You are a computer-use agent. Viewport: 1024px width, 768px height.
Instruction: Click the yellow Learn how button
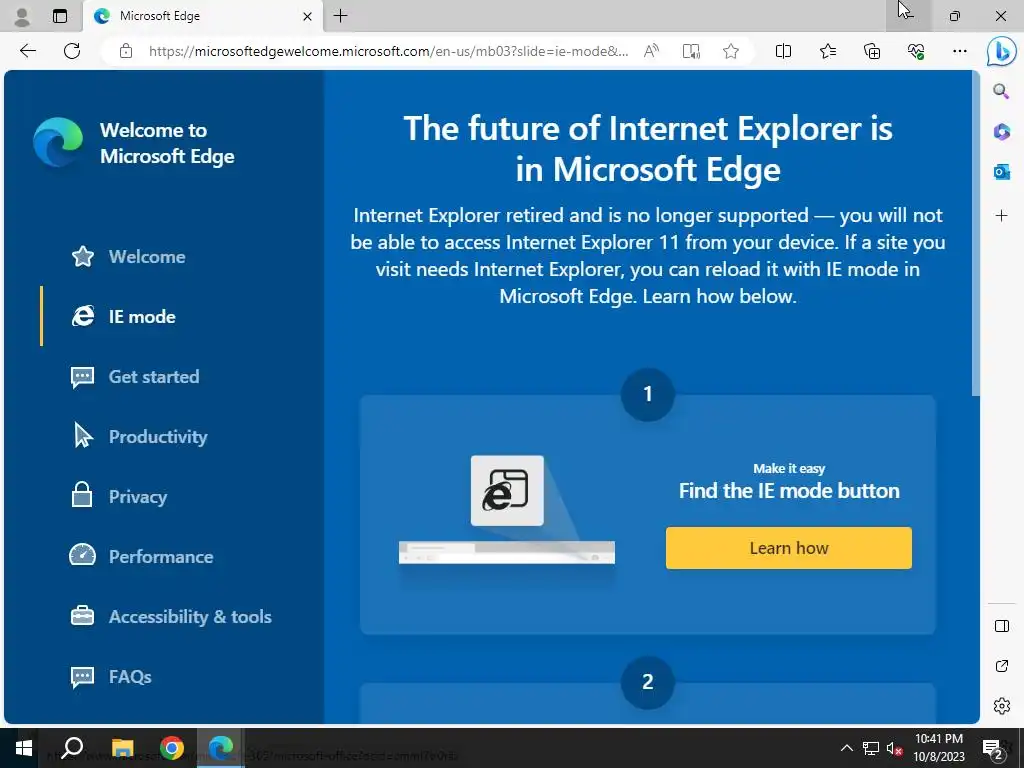point(789,548)
